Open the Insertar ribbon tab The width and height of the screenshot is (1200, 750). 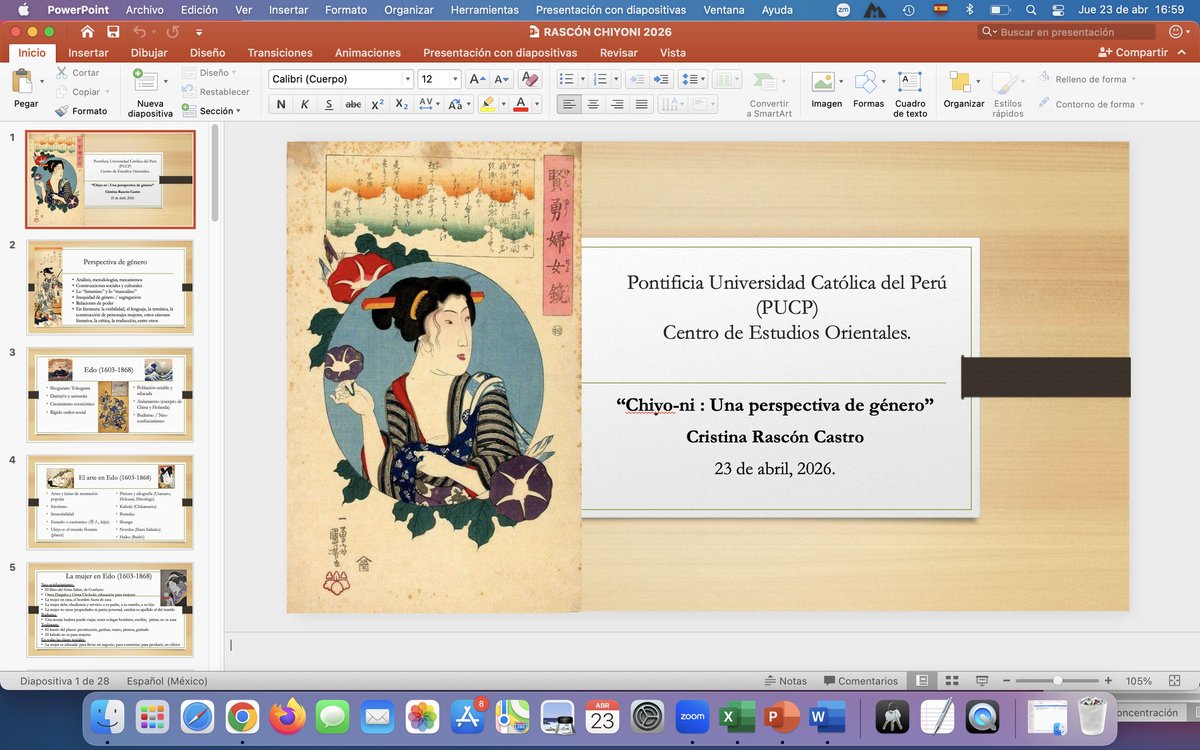[x=88, y=53]
